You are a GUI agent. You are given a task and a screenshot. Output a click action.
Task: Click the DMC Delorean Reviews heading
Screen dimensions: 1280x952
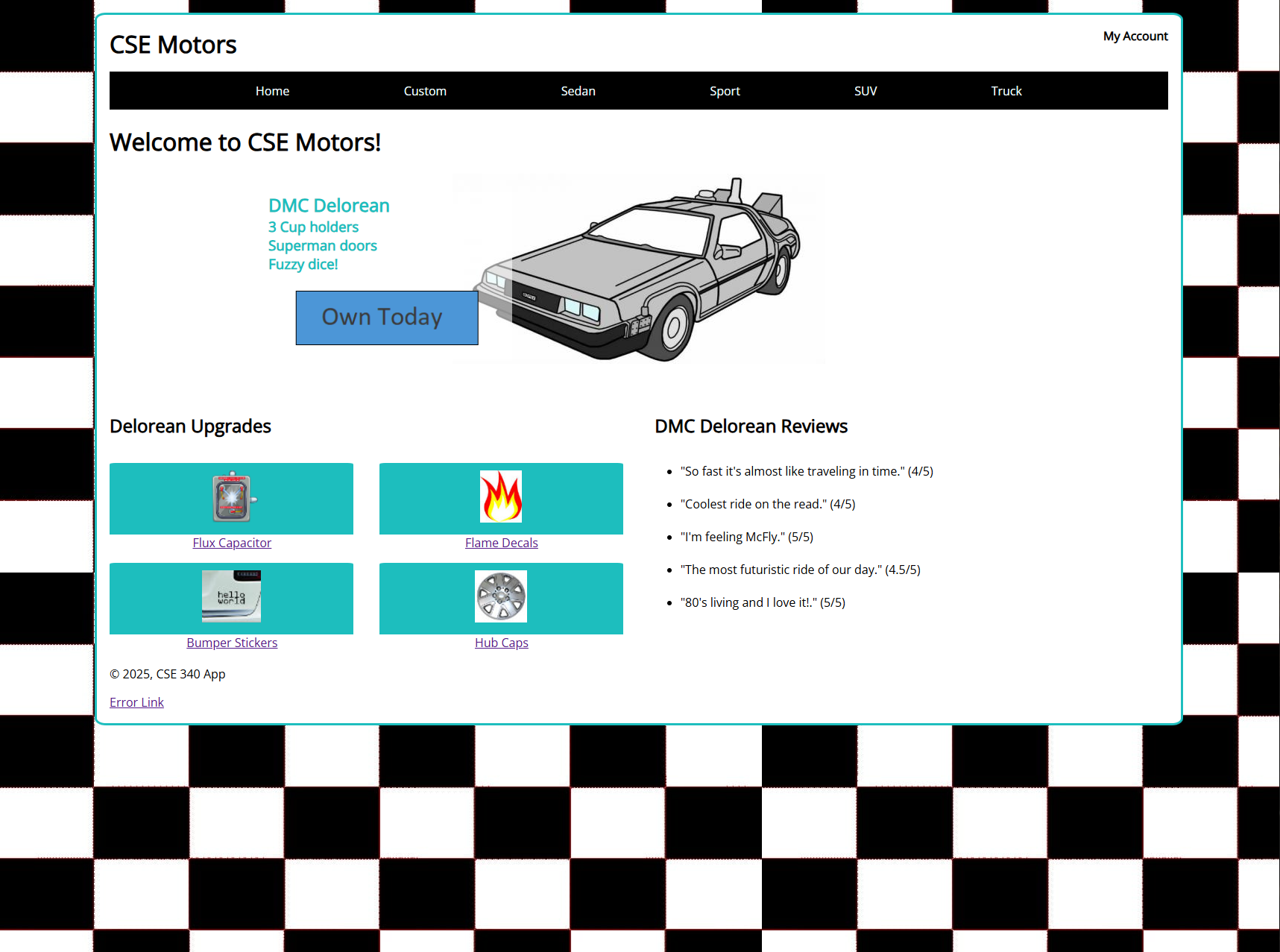[x=751, y=426]
